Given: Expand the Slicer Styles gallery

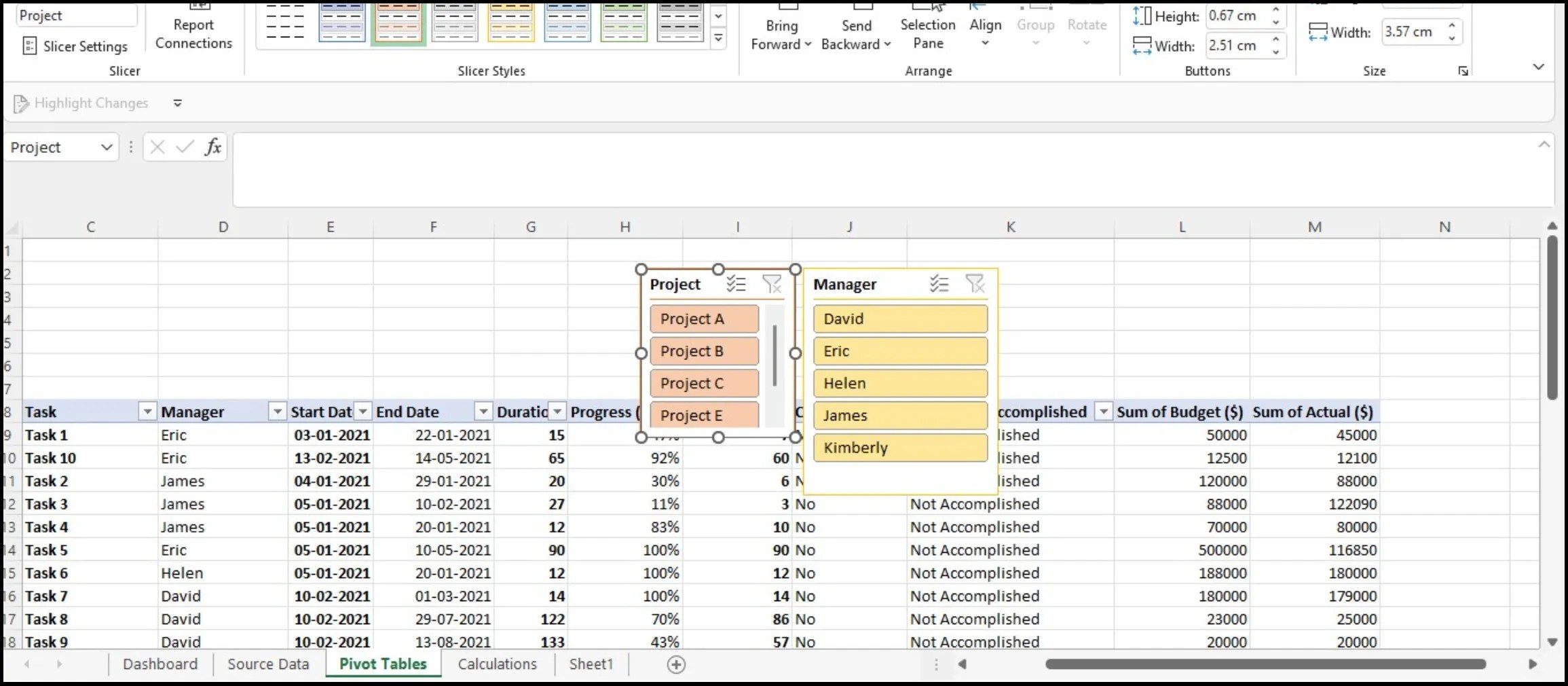Looking at the screenshot, I should [717, 39].
